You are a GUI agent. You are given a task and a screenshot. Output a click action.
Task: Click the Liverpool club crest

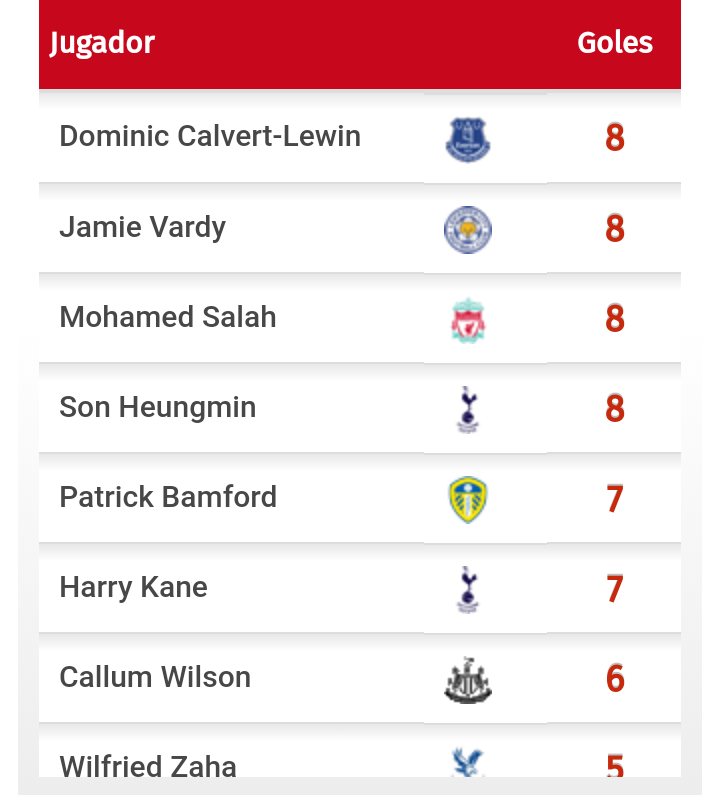click(x=468, y=320)
